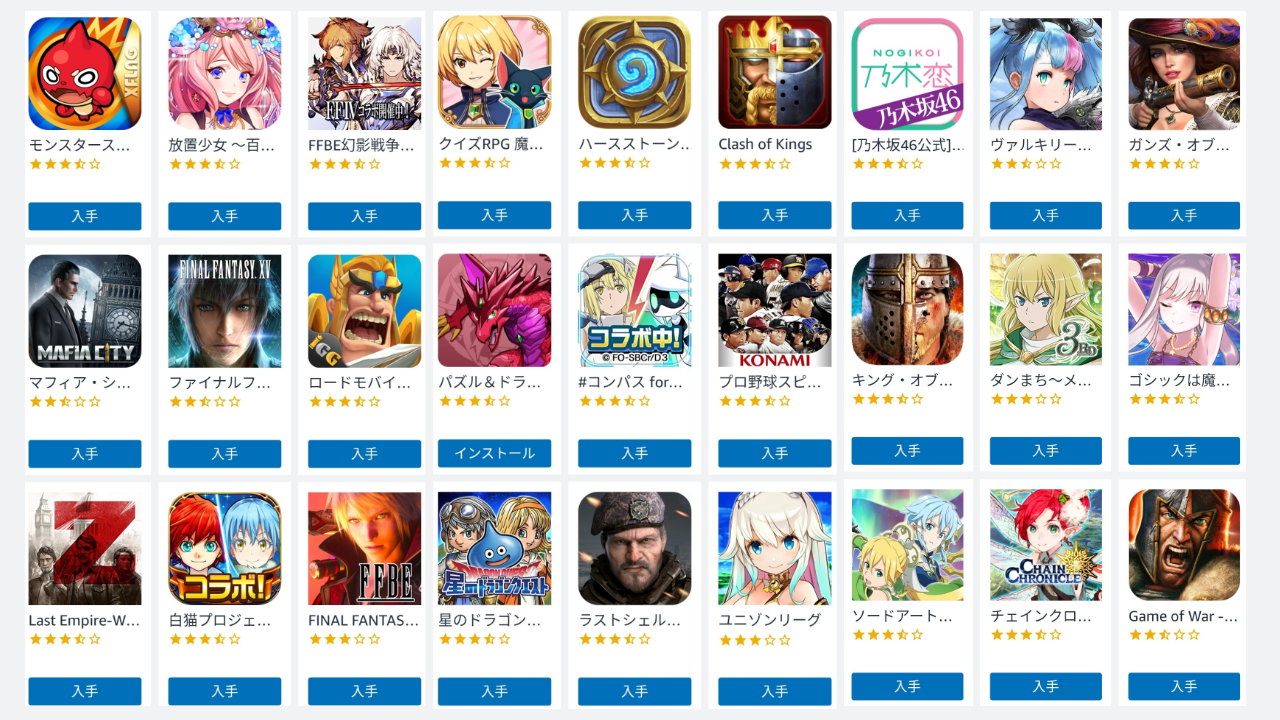Open the Clash of Kings title link
The height and width of the screenshot is (720, 1280).
click(765, 144)
